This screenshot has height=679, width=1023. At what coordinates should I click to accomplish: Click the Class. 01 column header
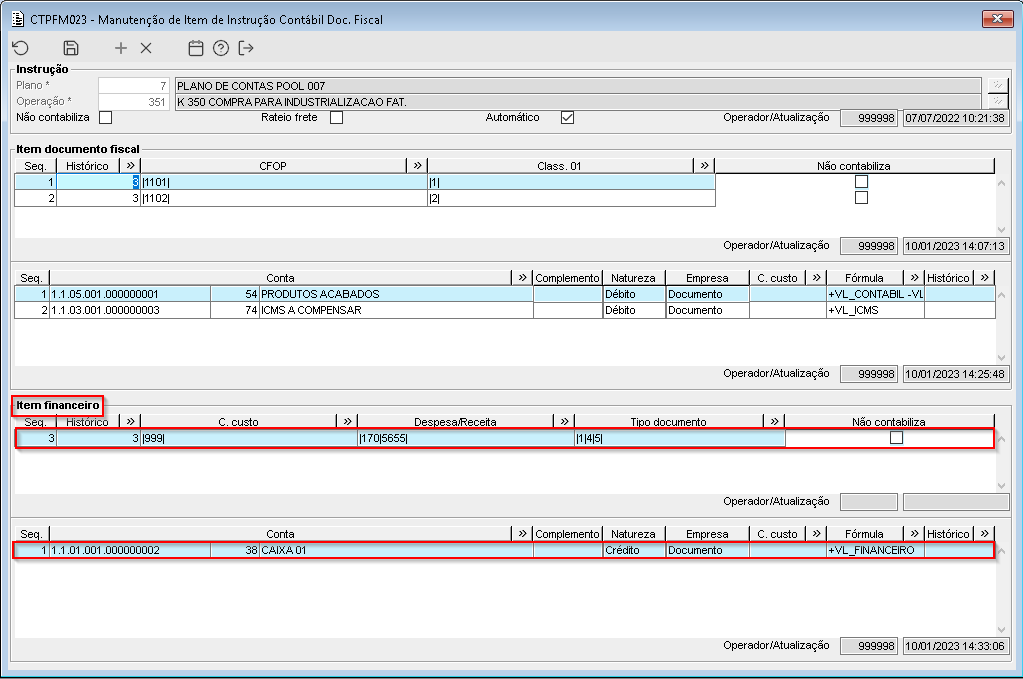[560, 166]
